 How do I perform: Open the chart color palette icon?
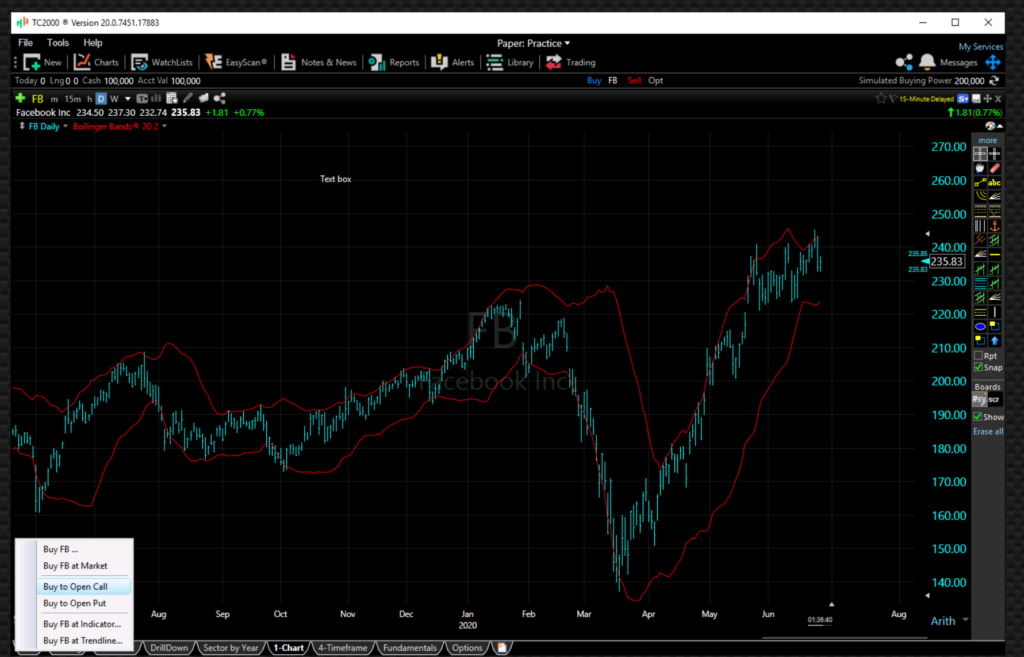990,126
